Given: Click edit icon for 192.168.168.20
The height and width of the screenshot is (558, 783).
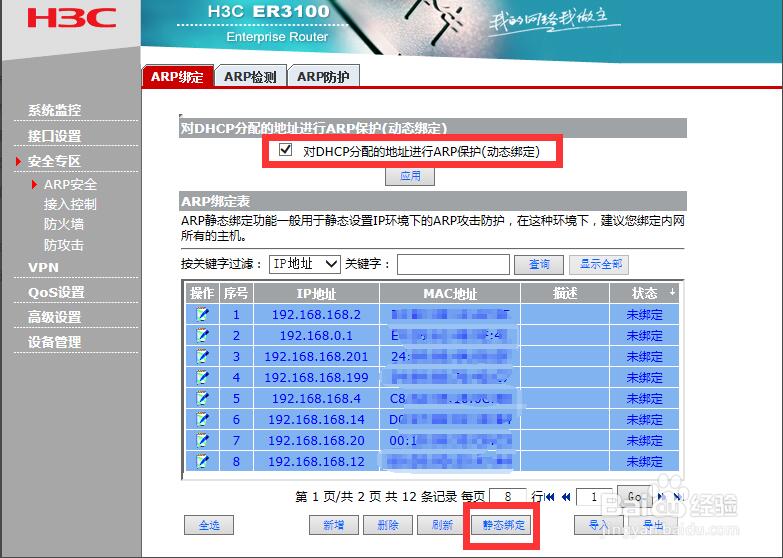Looking at the screenshot, I should [x=202, y=440].
